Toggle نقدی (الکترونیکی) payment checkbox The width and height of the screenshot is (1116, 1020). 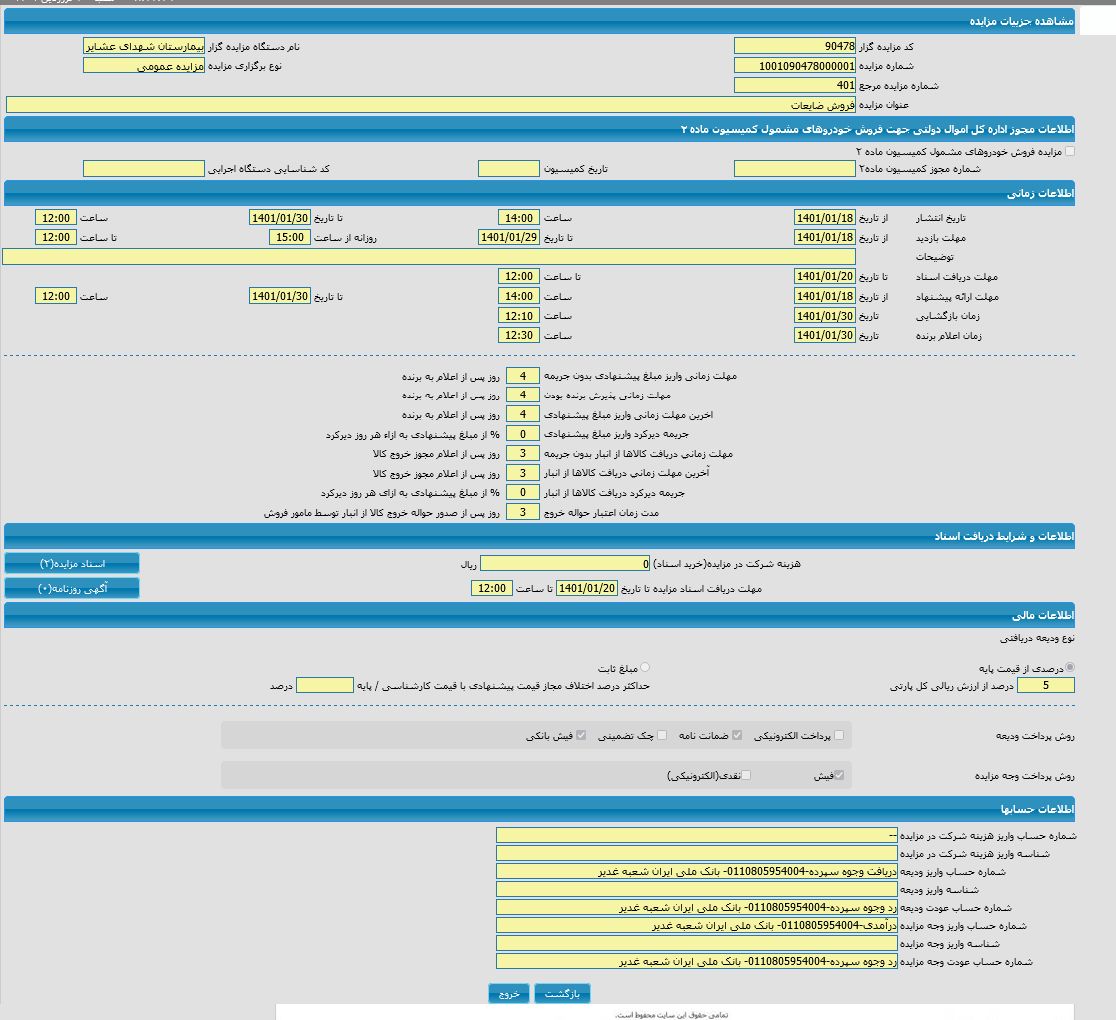pos(746,775)
